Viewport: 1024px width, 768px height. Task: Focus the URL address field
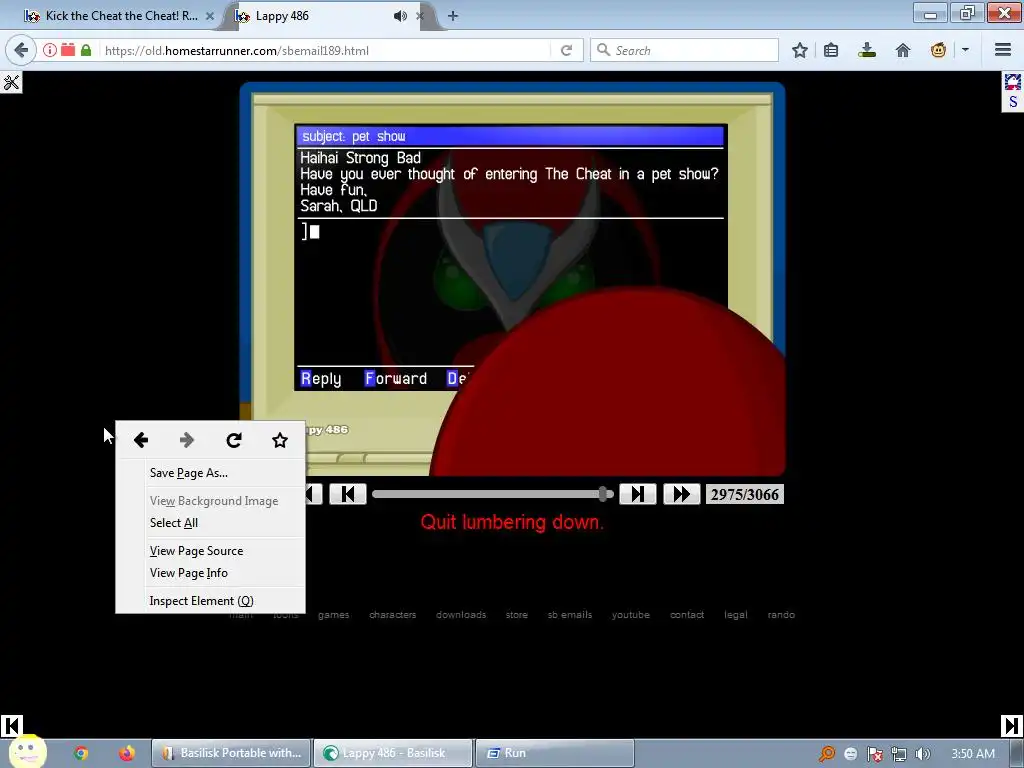(325, 50)
